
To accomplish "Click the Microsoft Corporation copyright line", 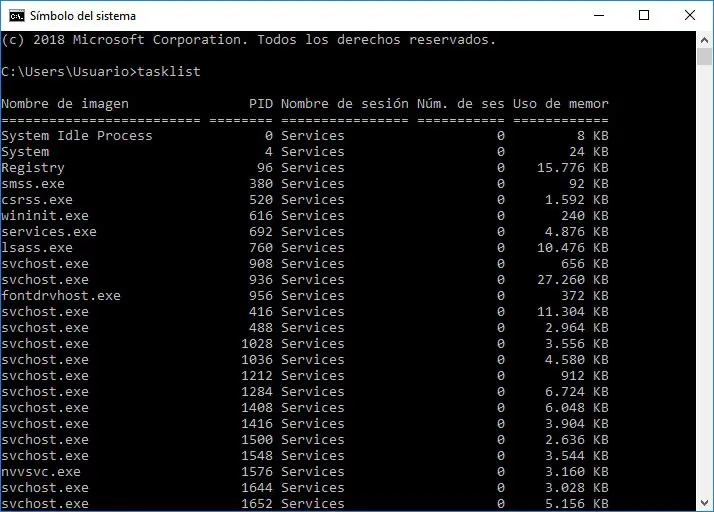I will point(249,40).
